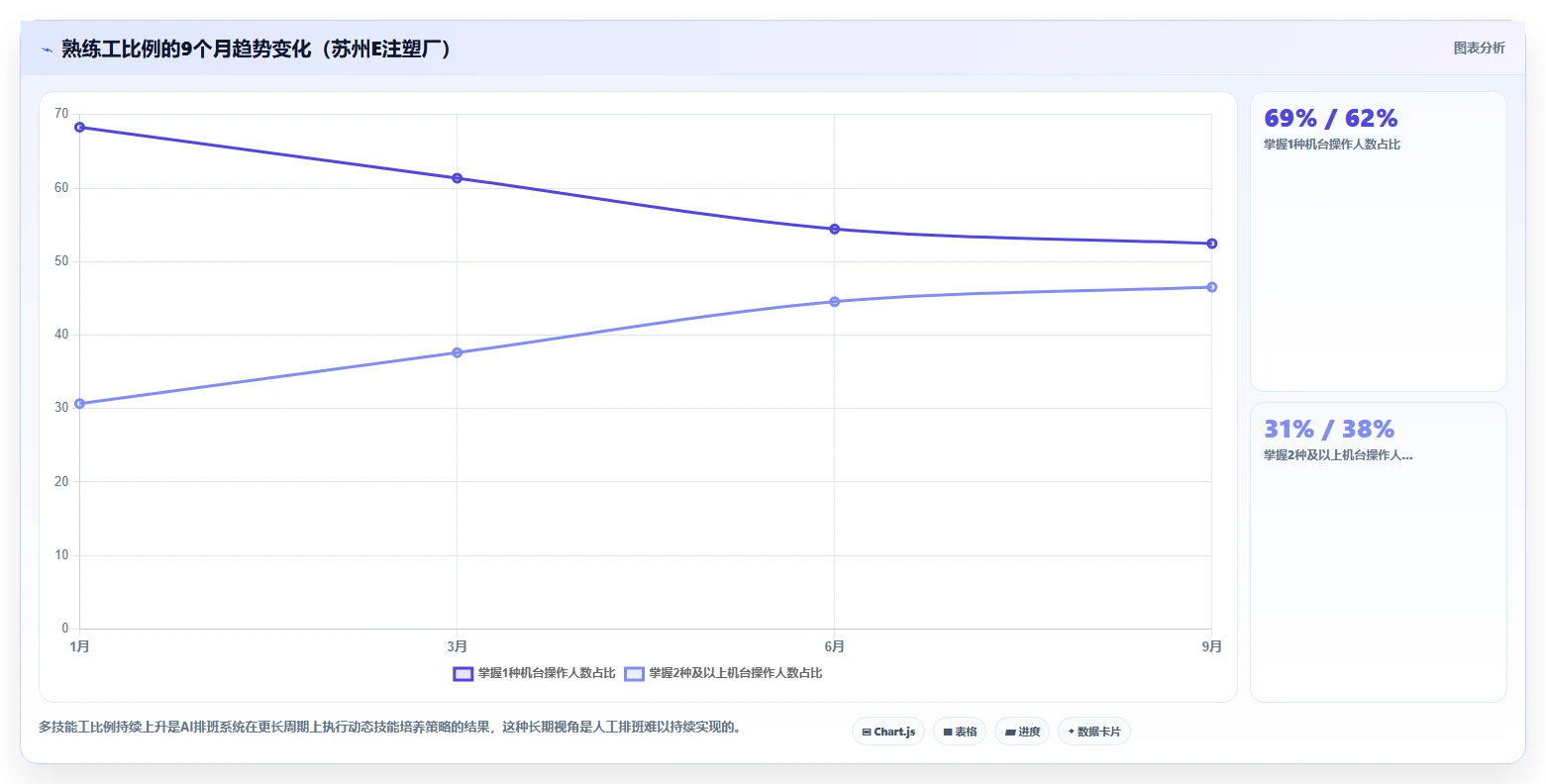
Task: Click the 3月 x-axis label
Action: pos(457,646)
